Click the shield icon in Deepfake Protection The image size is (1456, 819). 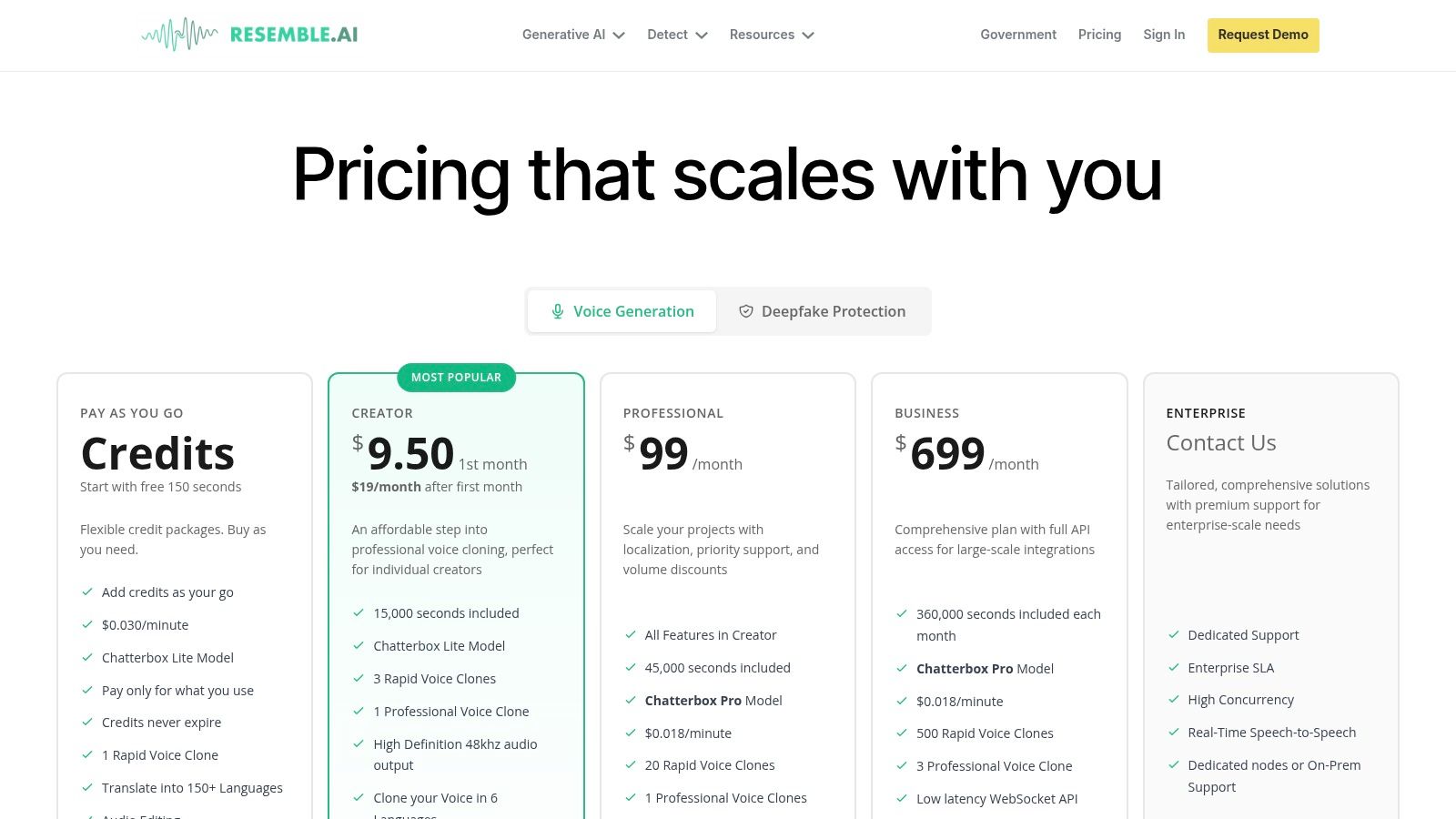click(746, 311)
